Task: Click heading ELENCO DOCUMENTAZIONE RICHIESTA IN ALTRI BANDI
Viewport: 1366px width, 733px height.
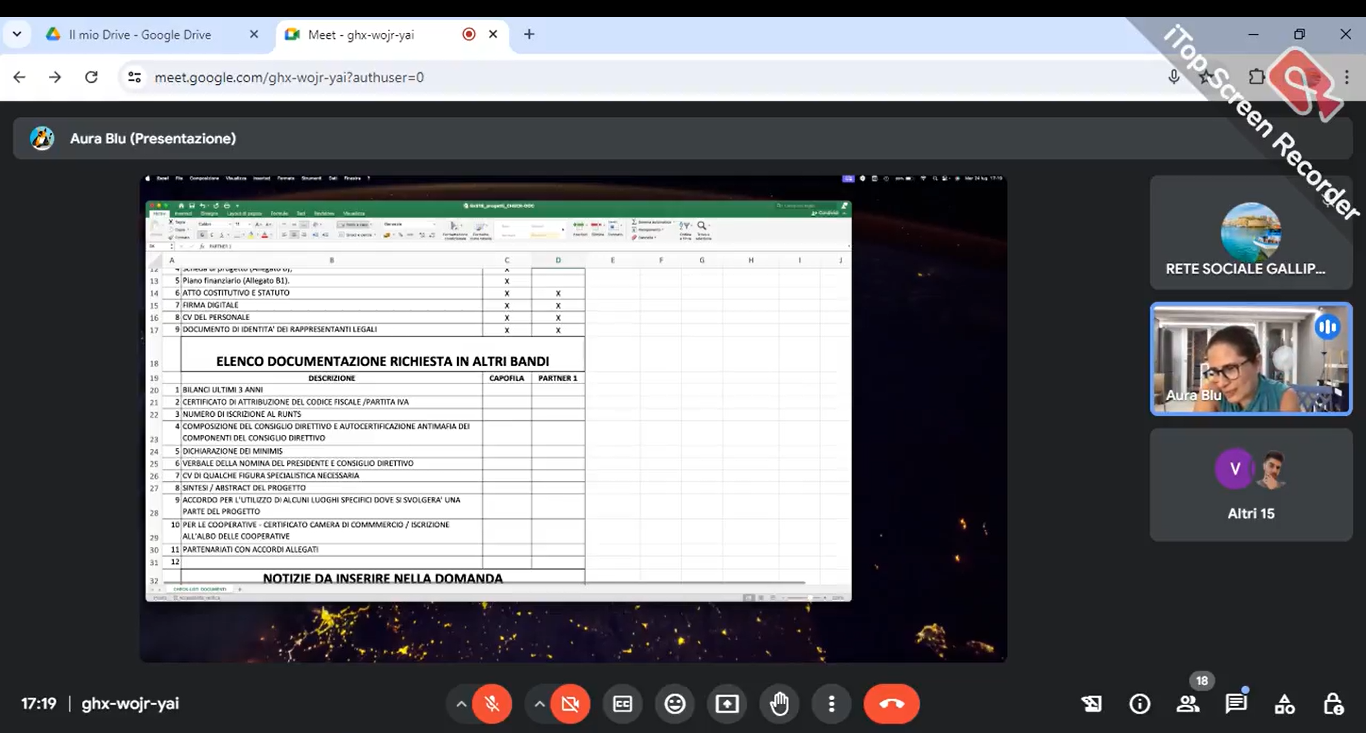Action: click(x=383, y=361)
